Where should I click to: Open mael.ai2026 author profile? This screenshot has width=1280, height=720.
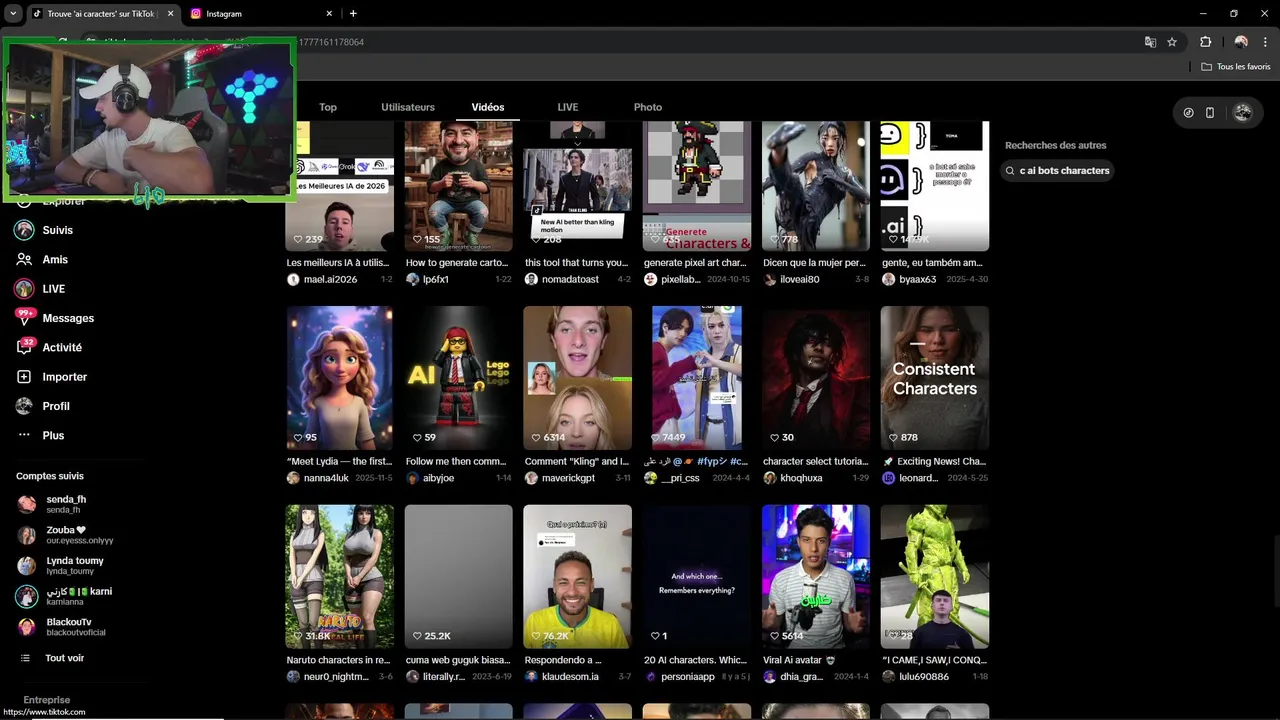tap(330, 279)
